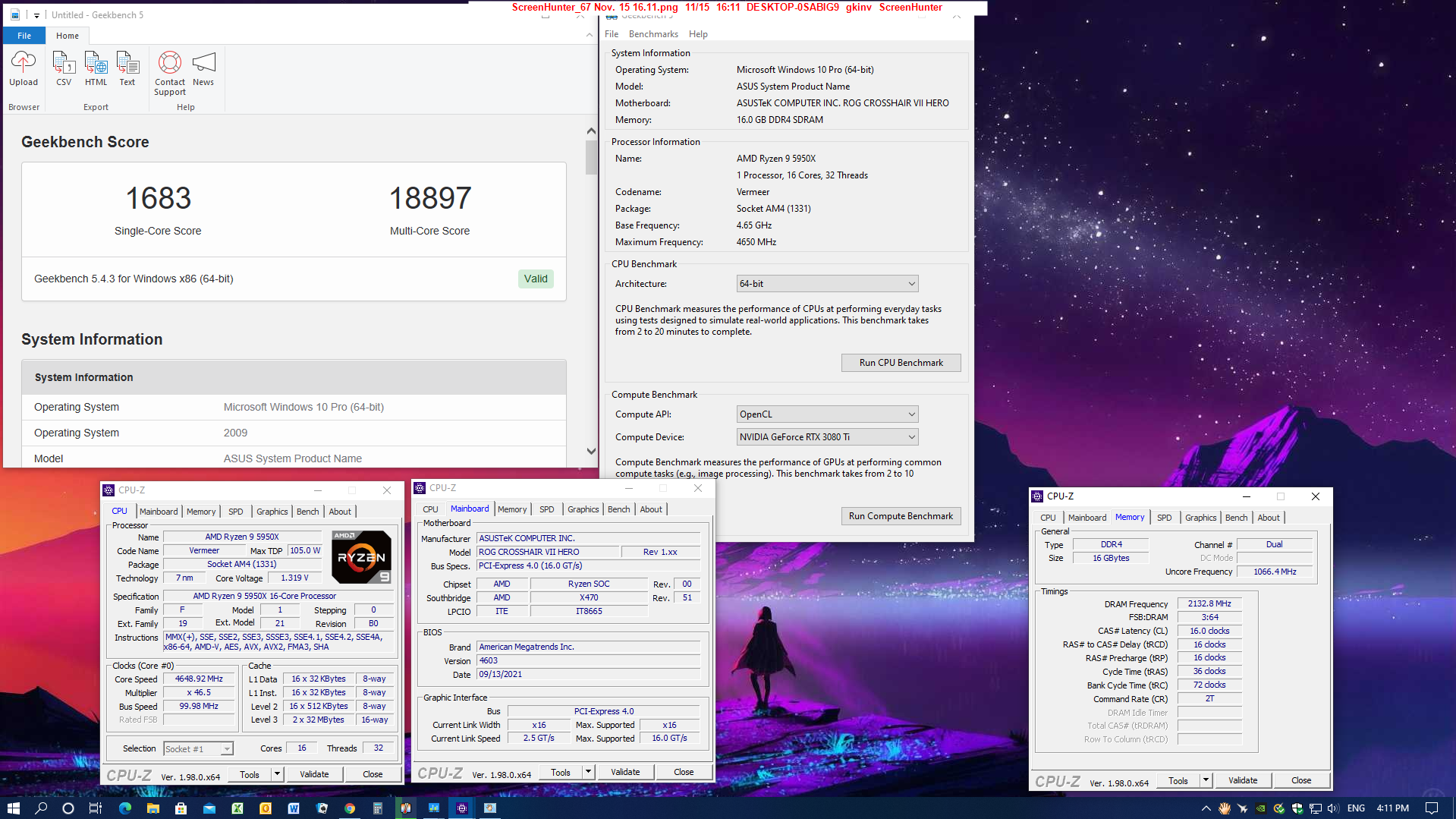1456x819 pixels.
Task: Select the Home ribbon tab
Action: coord(68,36)
